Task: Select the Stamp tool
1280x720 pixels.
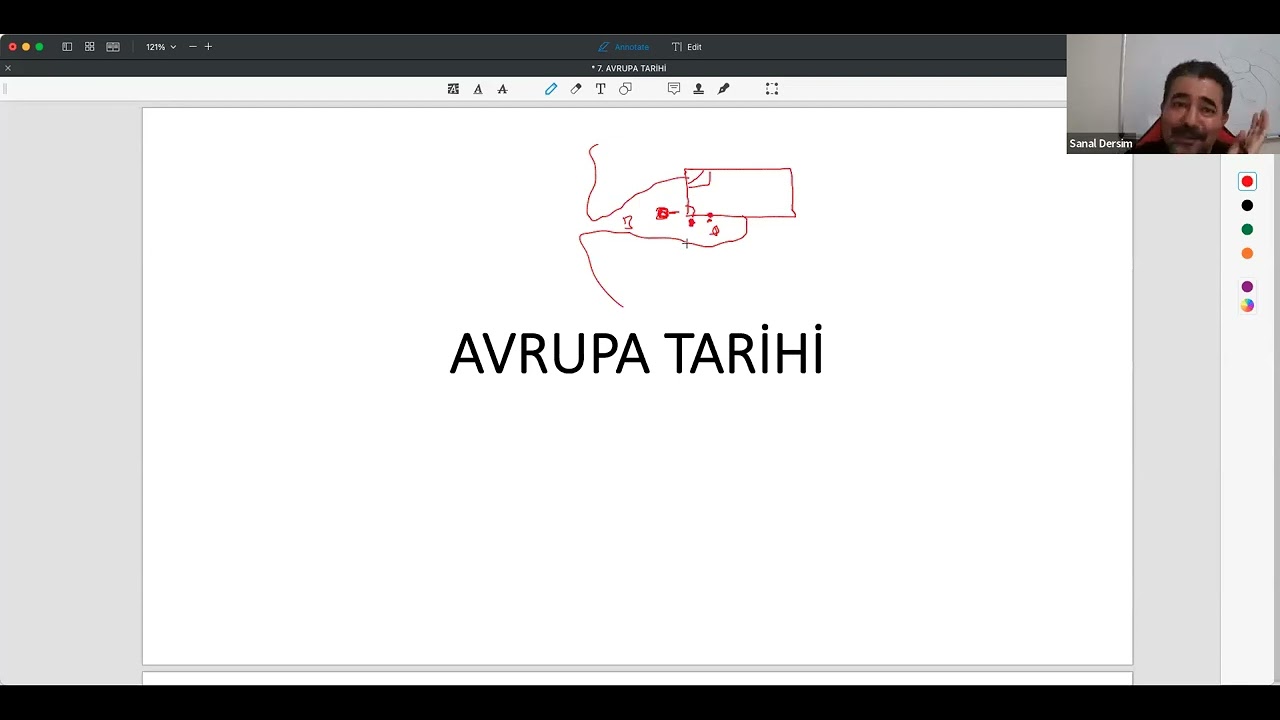Action: [698, 89]
